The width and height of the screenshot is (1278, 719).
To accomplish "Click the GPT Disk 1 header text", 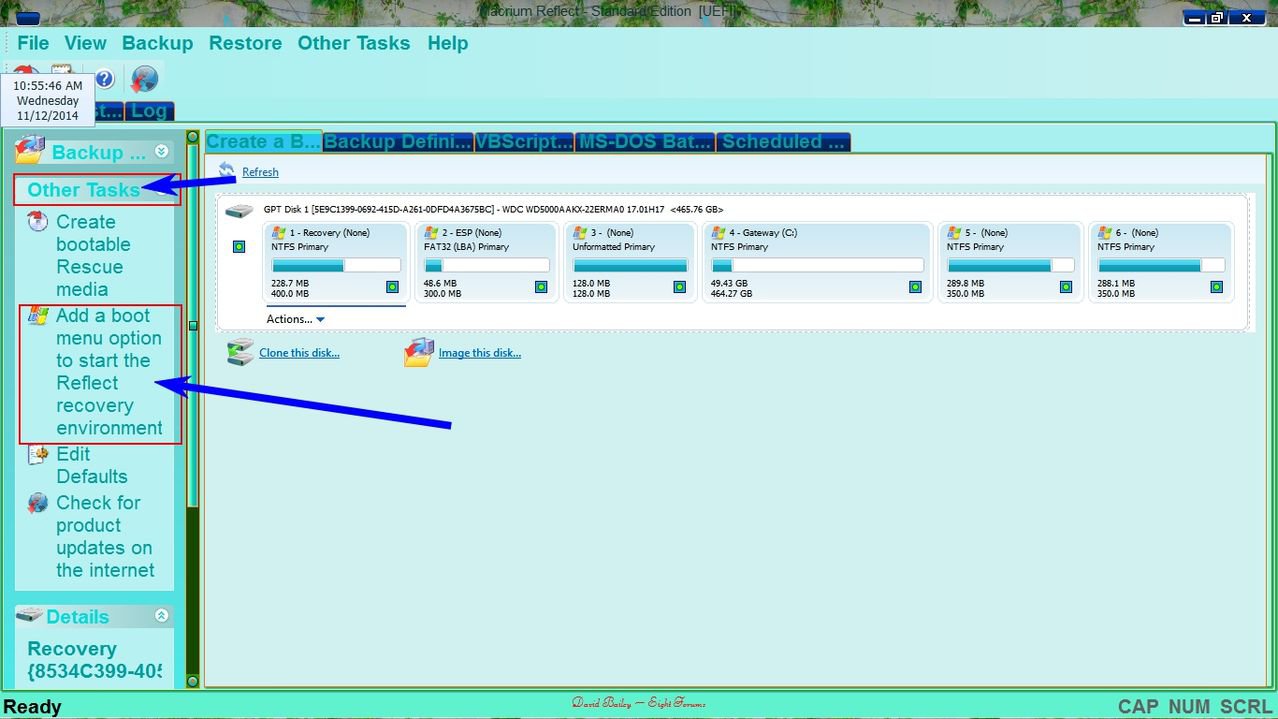I will tap(493, 210).
